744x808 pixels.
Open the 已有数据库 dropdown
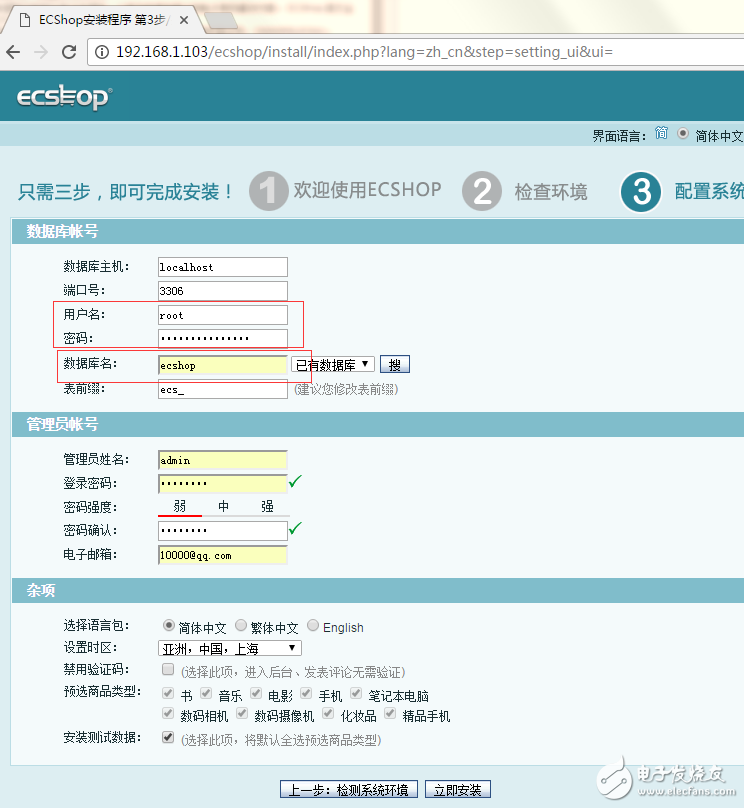click(x=333, y=365)
